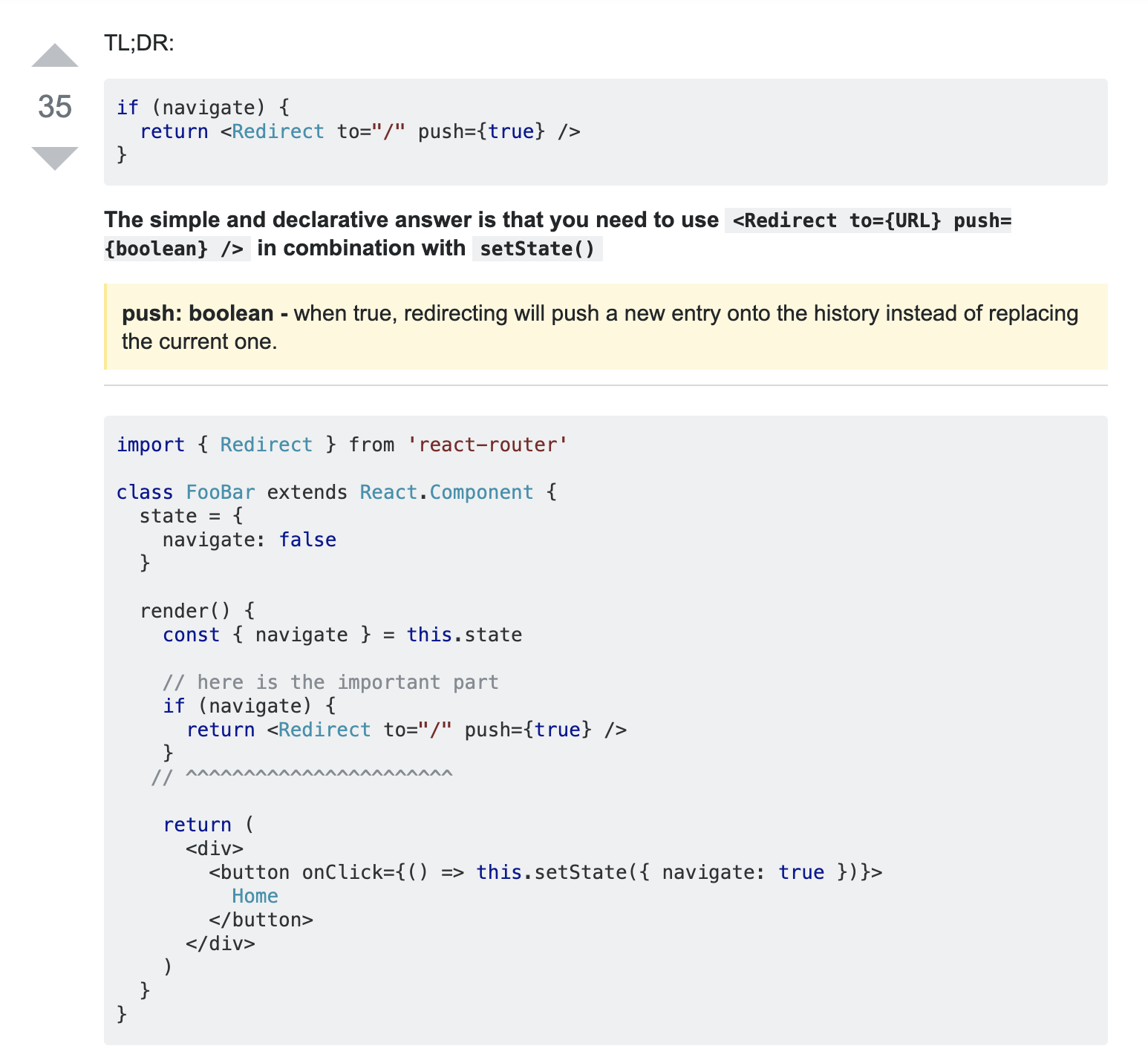This screenshot has height=1063, width=1148.
Task: Click the 'react-router' string in the import line
Action: tap(487, 445)
